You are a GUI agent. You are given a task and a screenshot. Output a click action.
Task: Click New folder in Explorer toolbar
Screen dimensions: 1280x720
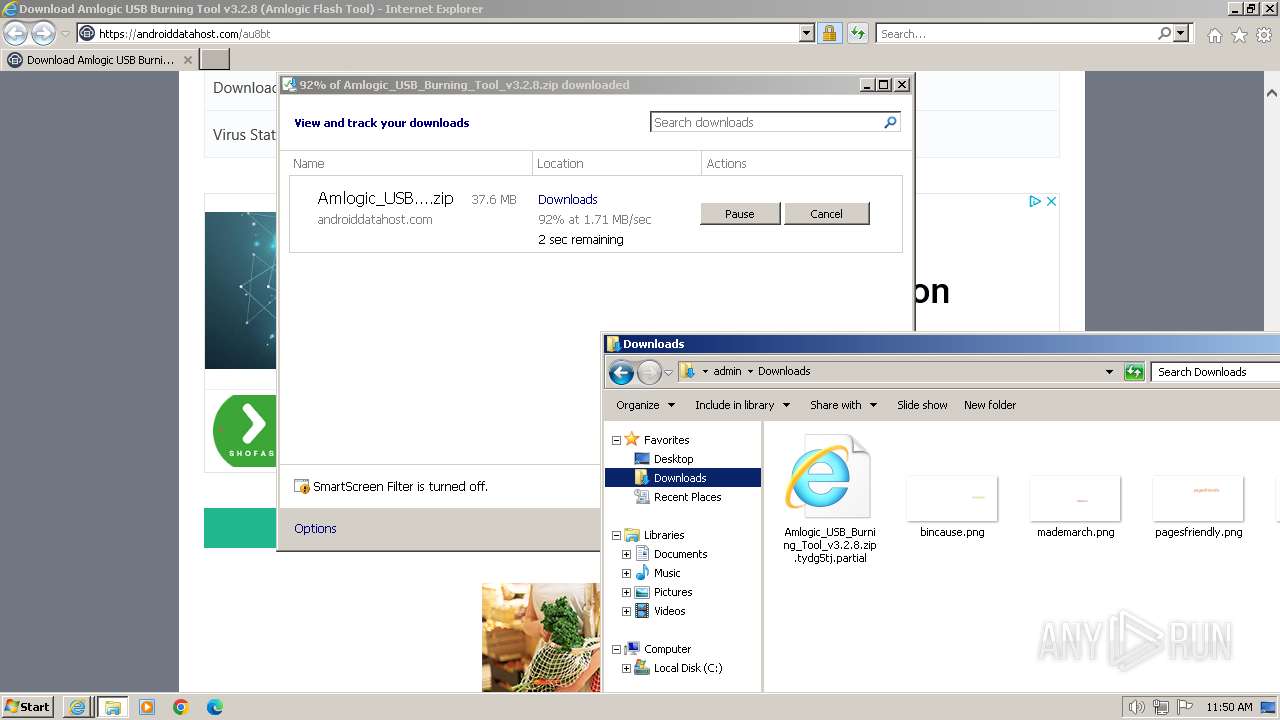pos(990,405)
